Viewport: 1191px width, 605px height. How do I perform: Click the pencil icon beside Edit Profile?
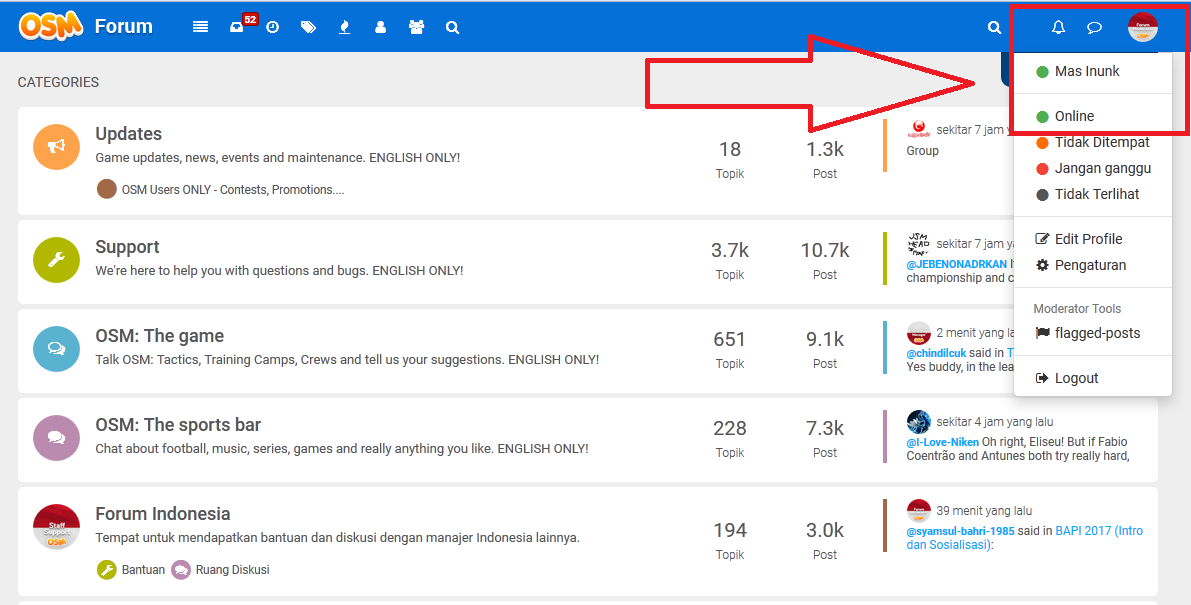click(x=1042, y=239)
